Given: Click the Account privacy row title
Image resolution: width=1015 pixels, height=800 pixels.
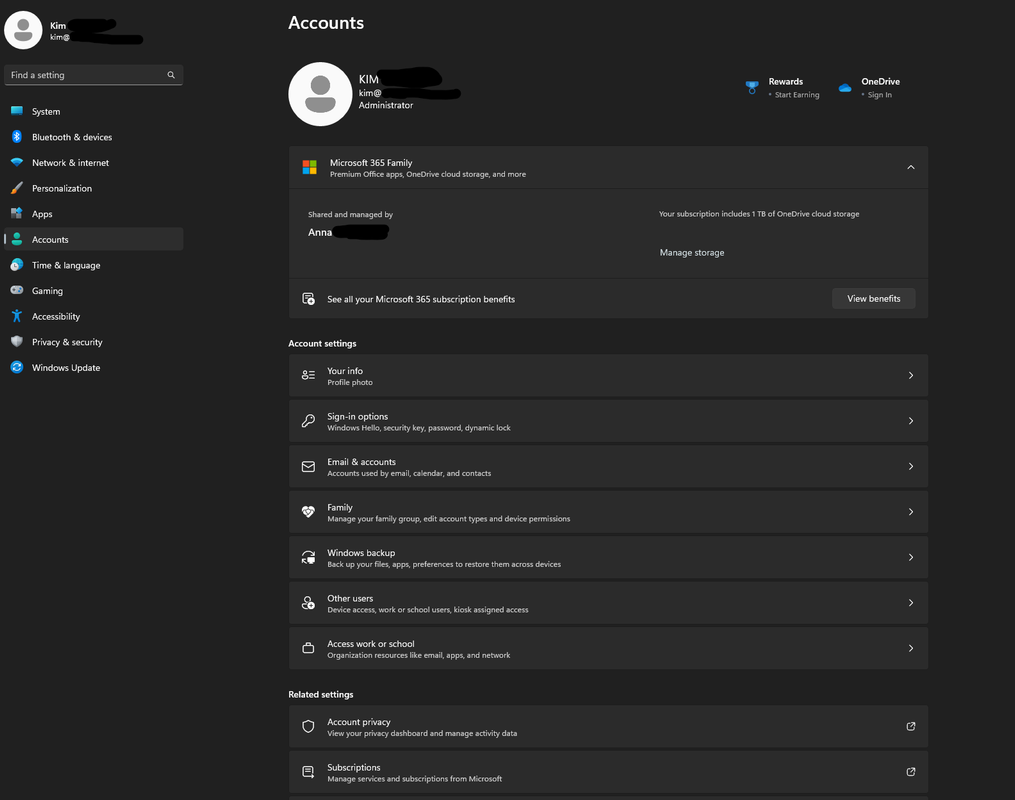Looking at the screenshot, I should (x=359, y=722).
